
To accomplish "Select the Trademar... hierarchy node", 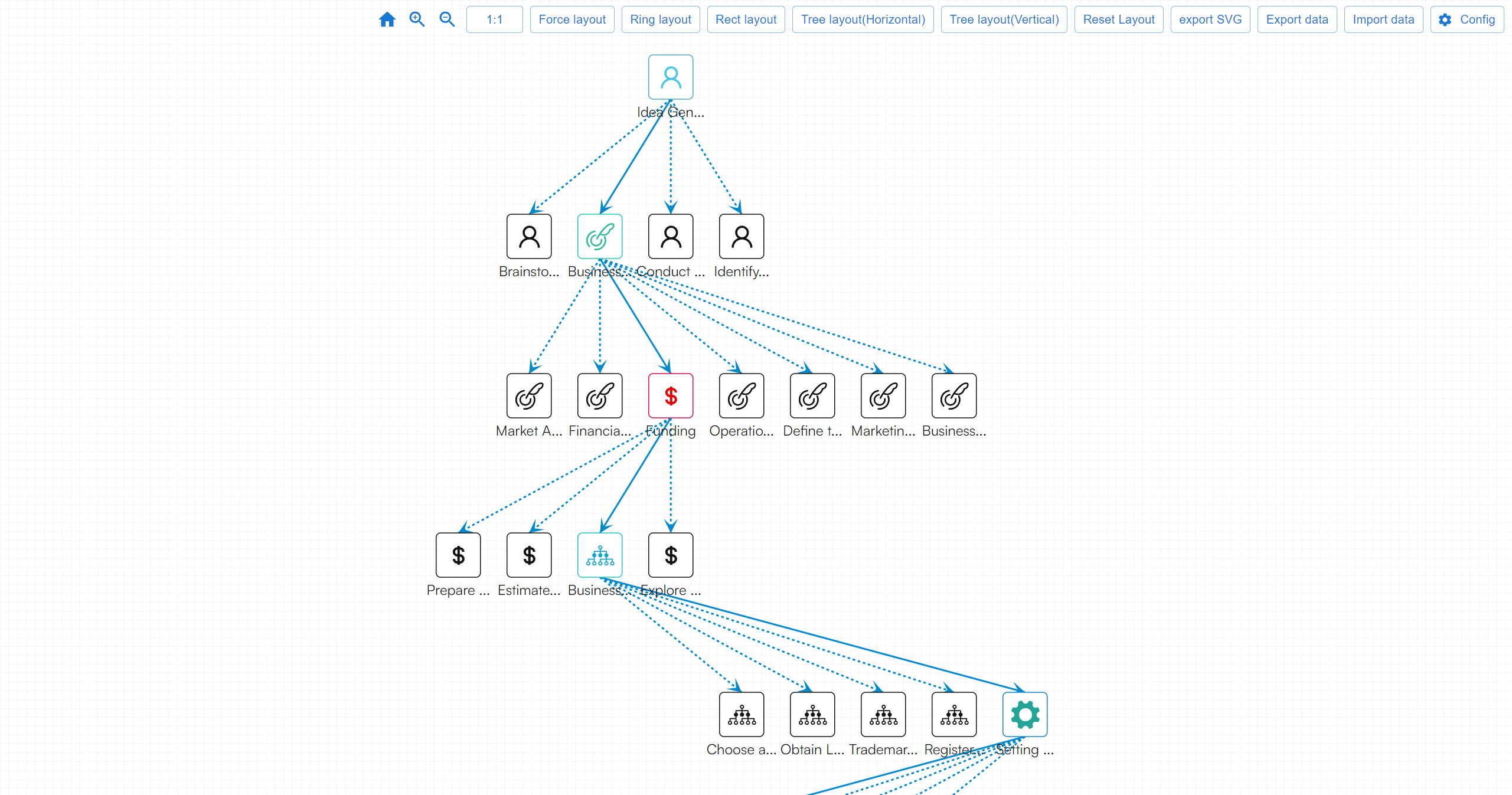I will coord(883,714).
